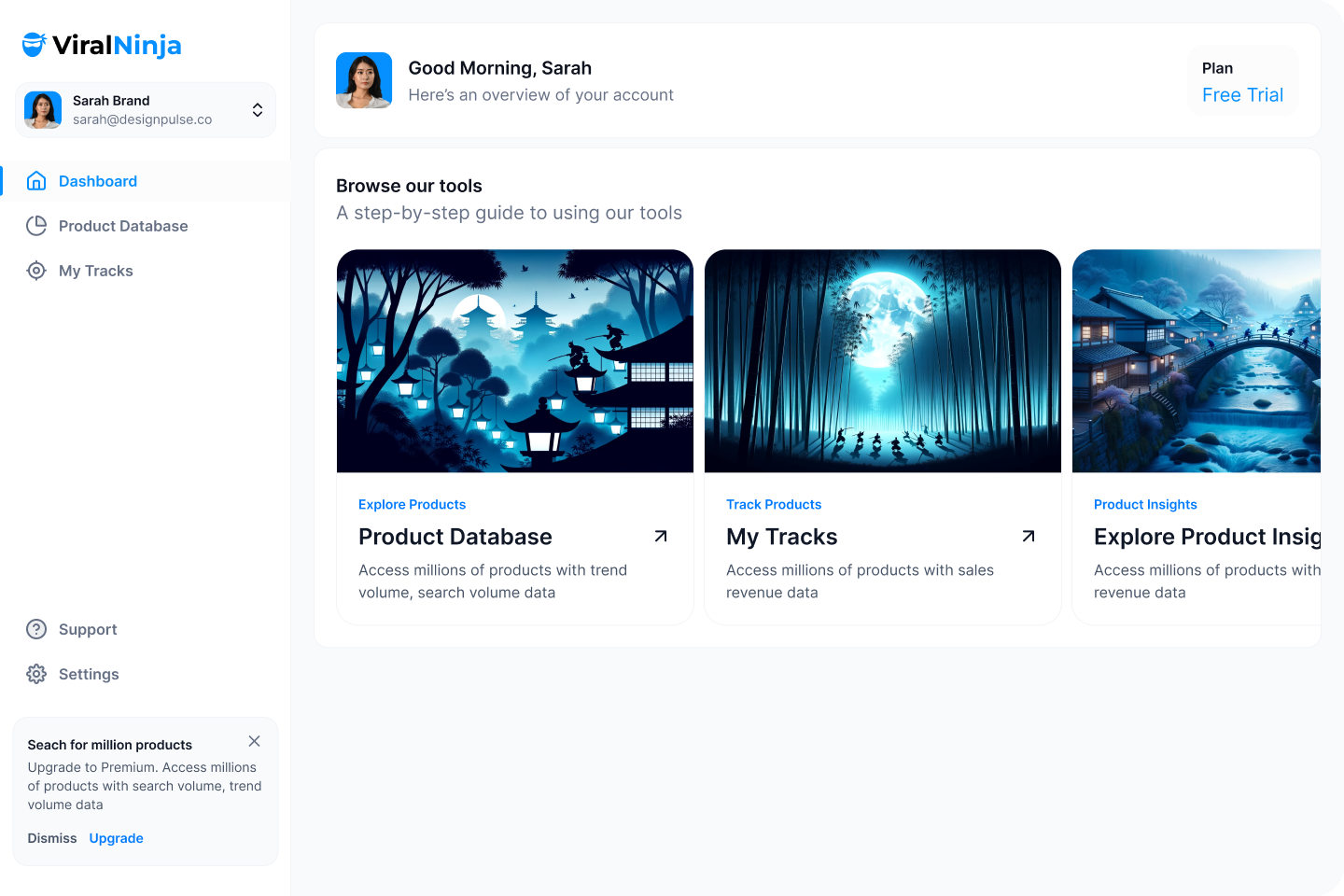This screenshot has width=1344, height=896.
Task: Click the Free Trial plan link
Action: click(1242, 95)
